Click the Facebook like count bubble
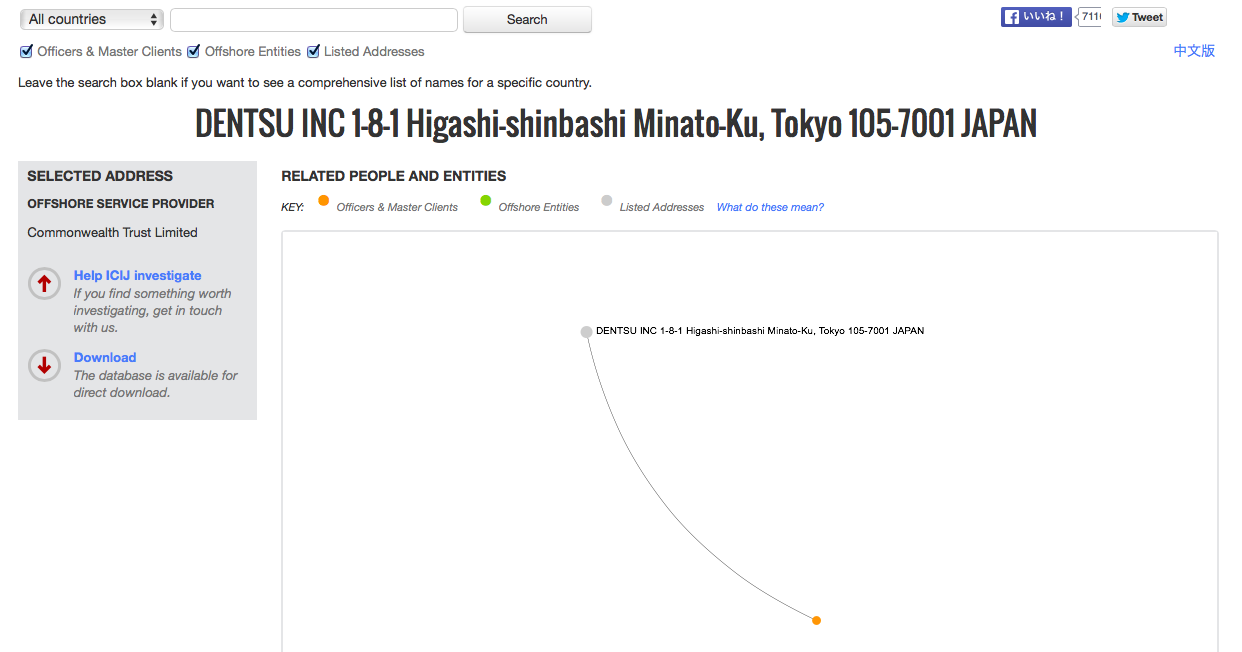1242x652 pixels. (x=1089, y=17)
